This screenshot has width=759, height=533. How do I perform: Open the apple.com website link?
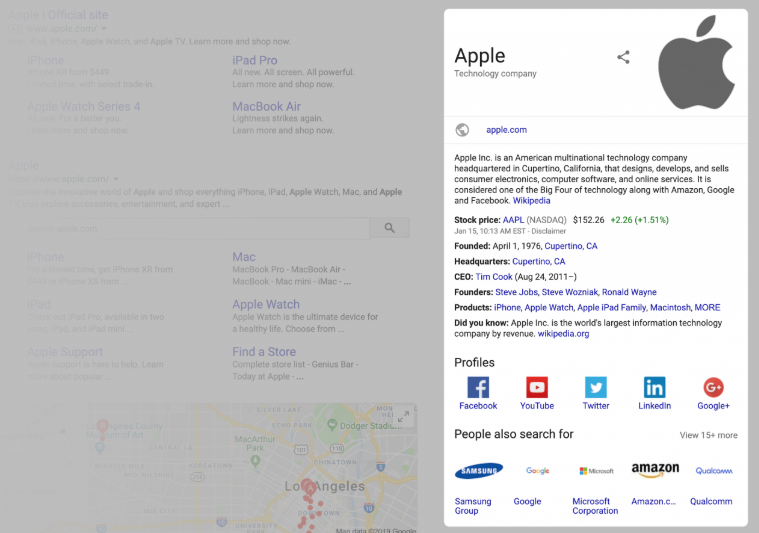506,130
